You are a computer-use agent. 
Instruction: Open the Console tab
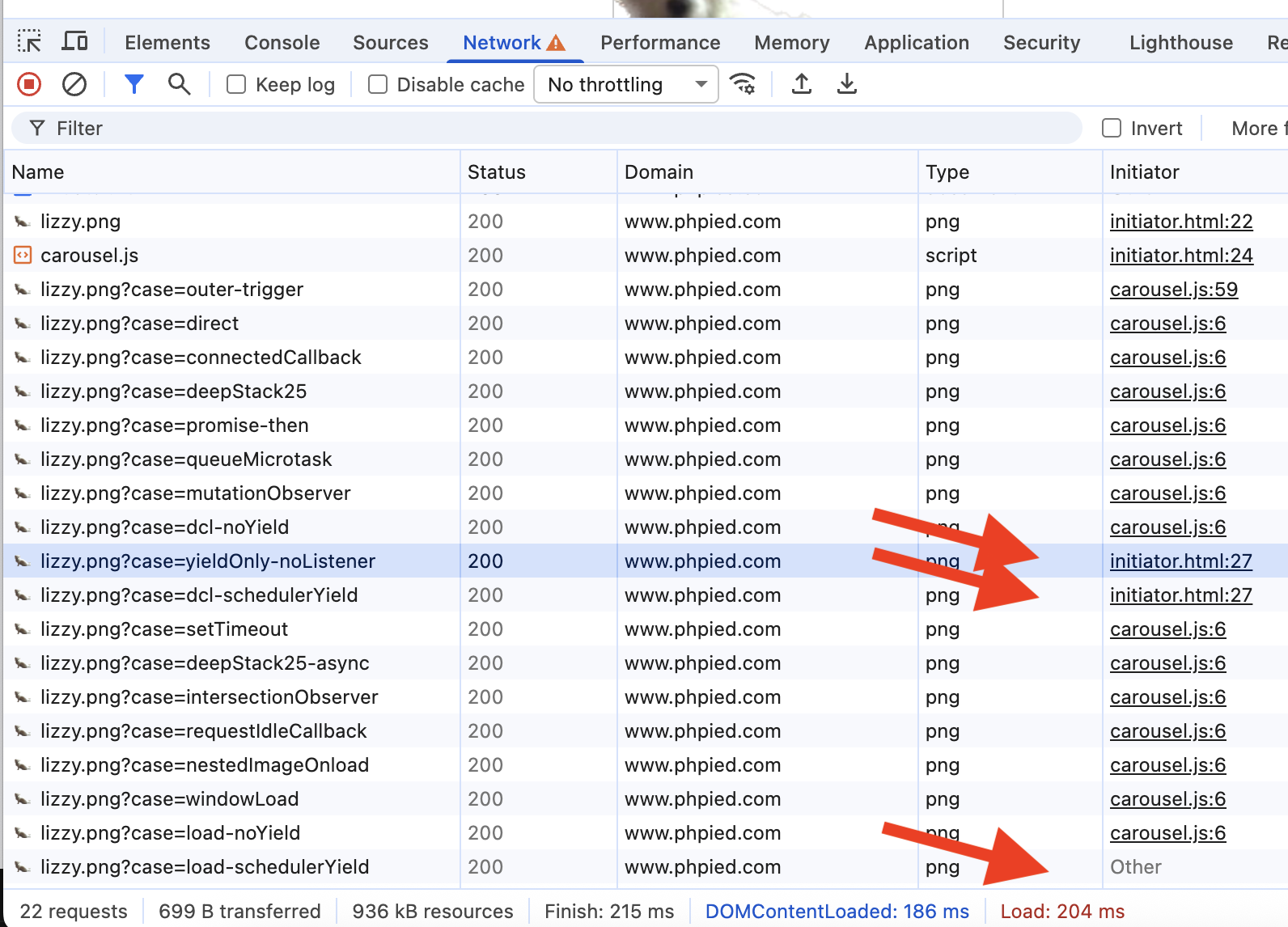(282, 43)
